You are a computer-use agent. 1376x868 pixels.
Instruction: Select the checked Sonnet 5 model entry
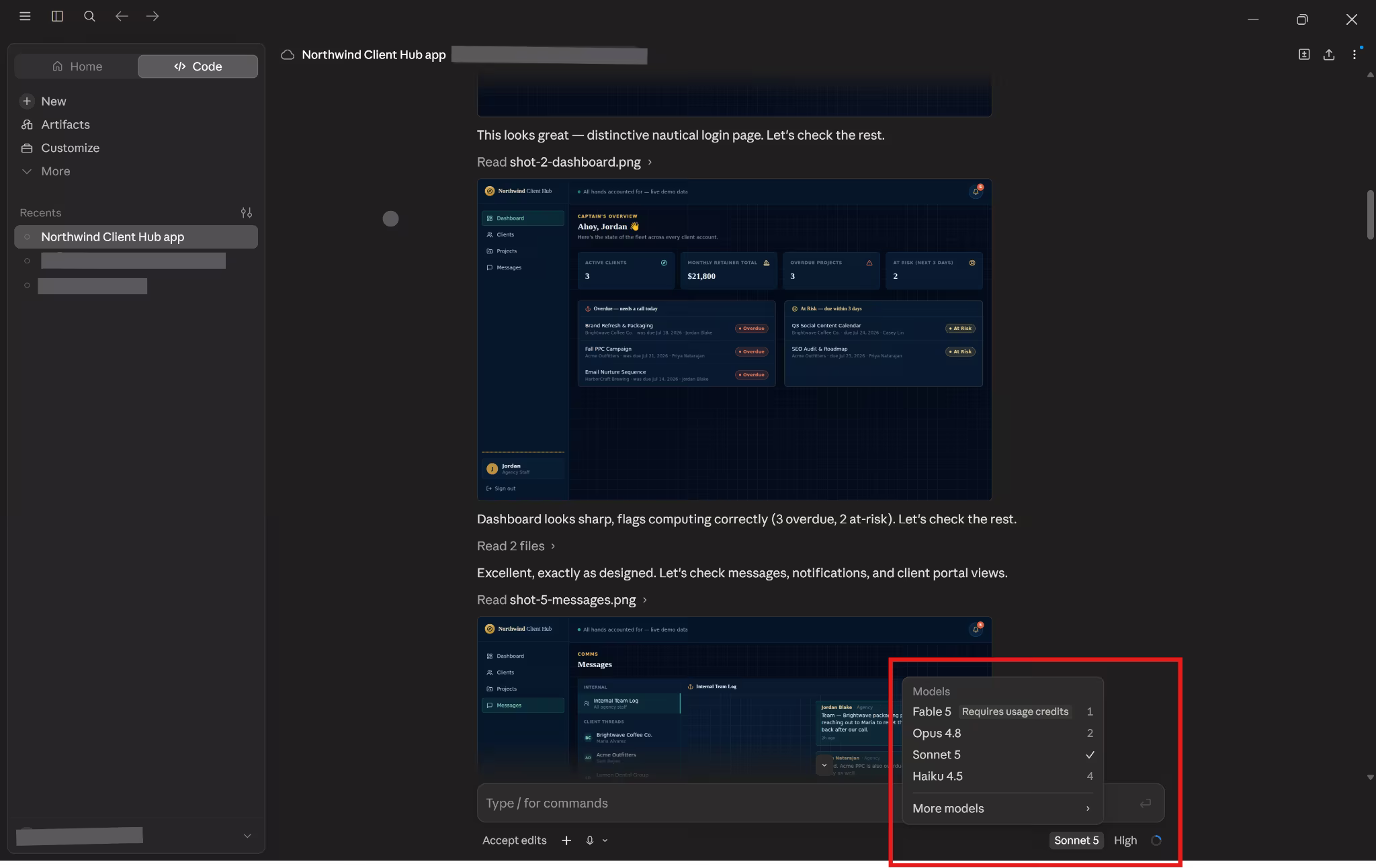tap(1002, 754)
